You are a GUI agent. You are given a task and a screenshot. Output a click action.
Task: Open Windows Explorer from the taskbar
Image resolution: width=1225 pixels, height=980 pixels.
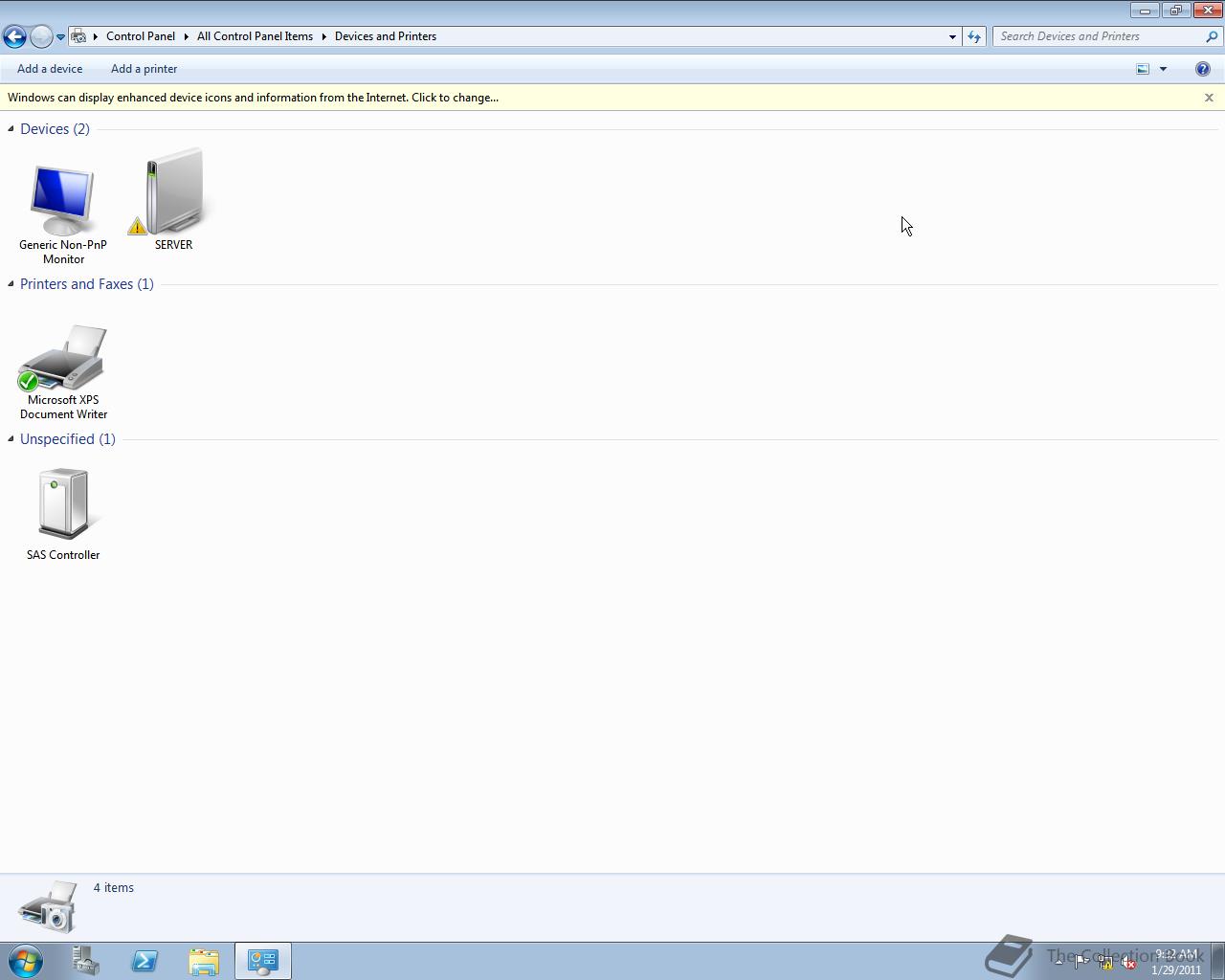204,961
